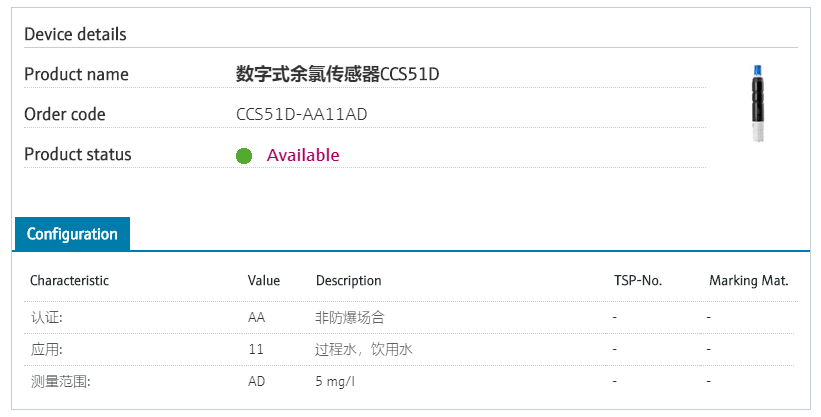Click the 过程水，饮用水 description
This screenshot has width=821, height=417.
coord(363,349)
